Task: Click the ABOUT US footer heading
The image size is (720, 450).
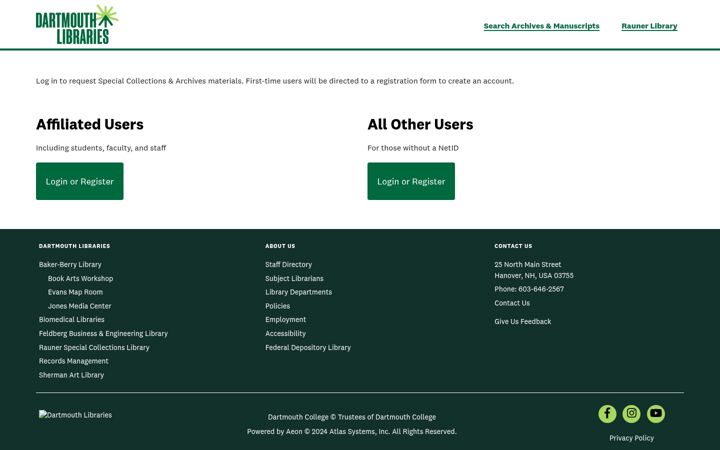Action: [x=280, y=246]
